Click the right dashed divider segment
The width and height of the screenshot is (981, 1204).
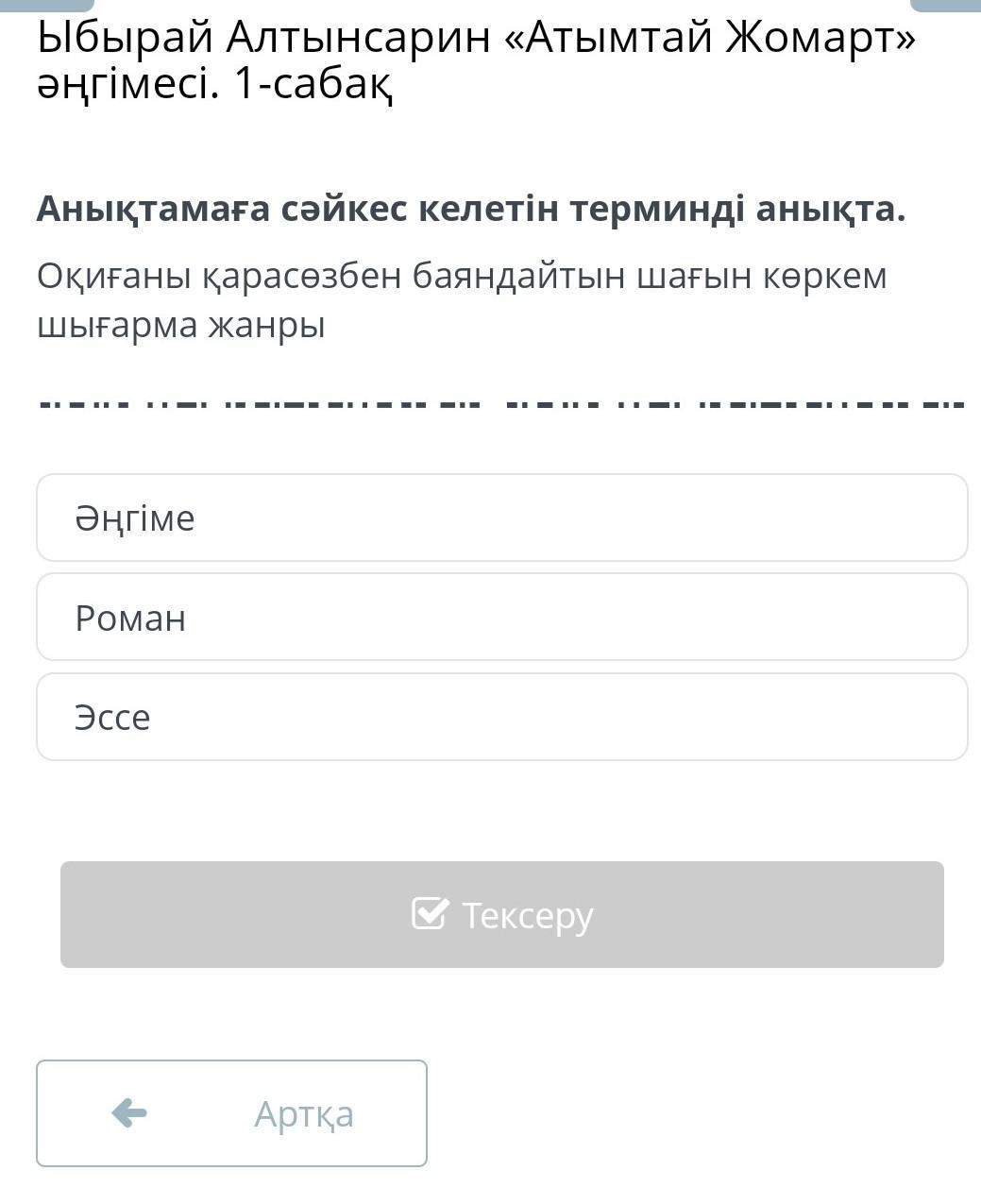(735, 405)
